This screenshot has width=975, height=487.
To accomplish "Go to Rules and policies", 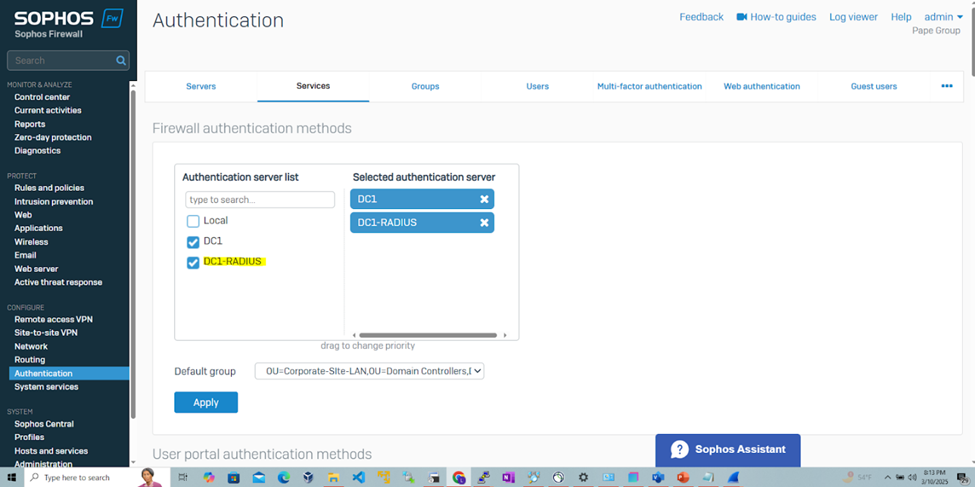I will tap(49, 188).
